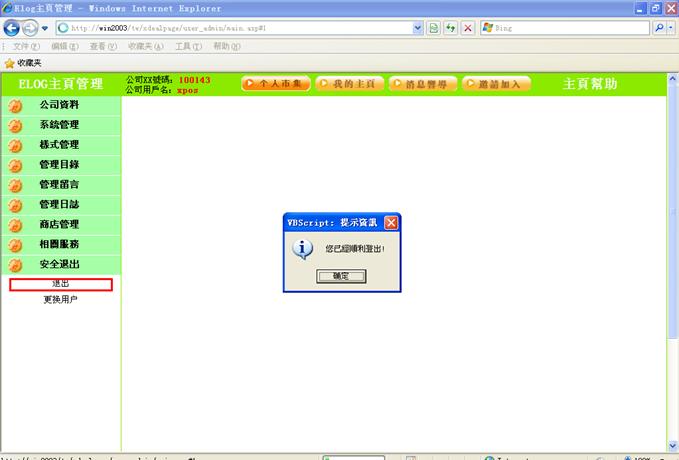Open the address bar URL dropdown
Viewport: 679px width, 460px height.
(x=417, y=28)
